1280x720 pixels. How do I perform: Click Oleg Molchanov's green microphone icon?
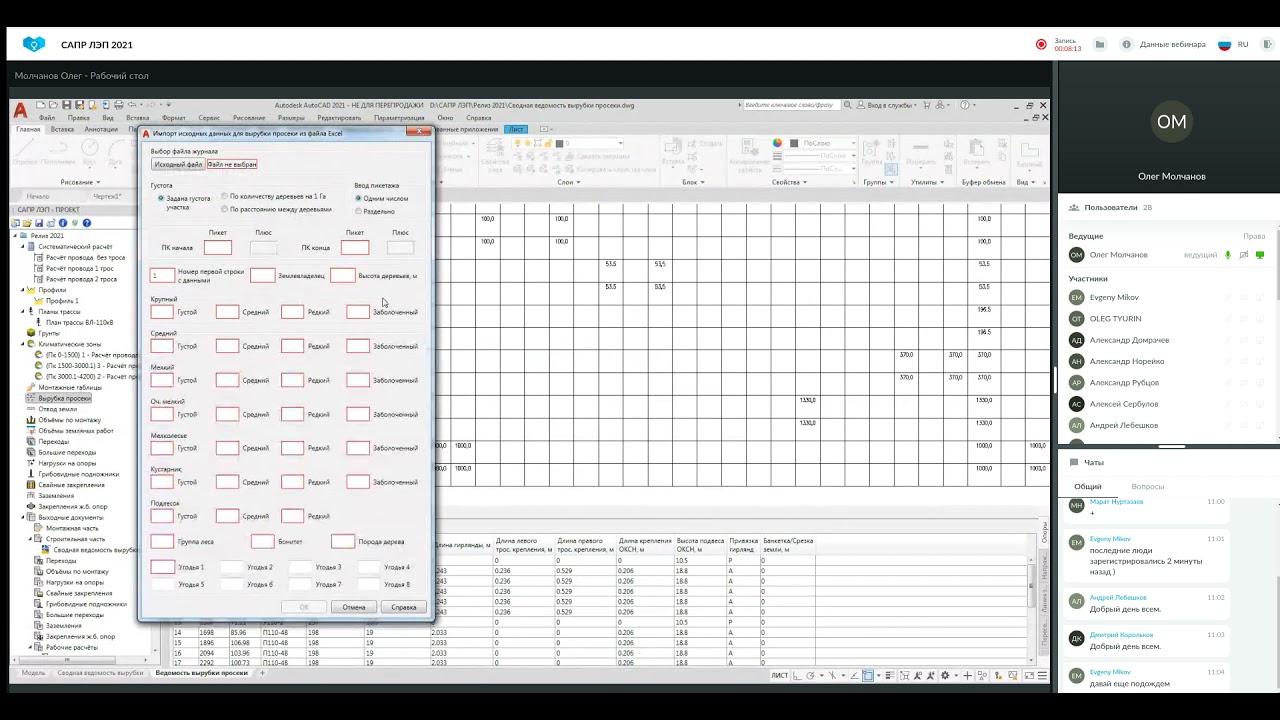point(1228,255)
